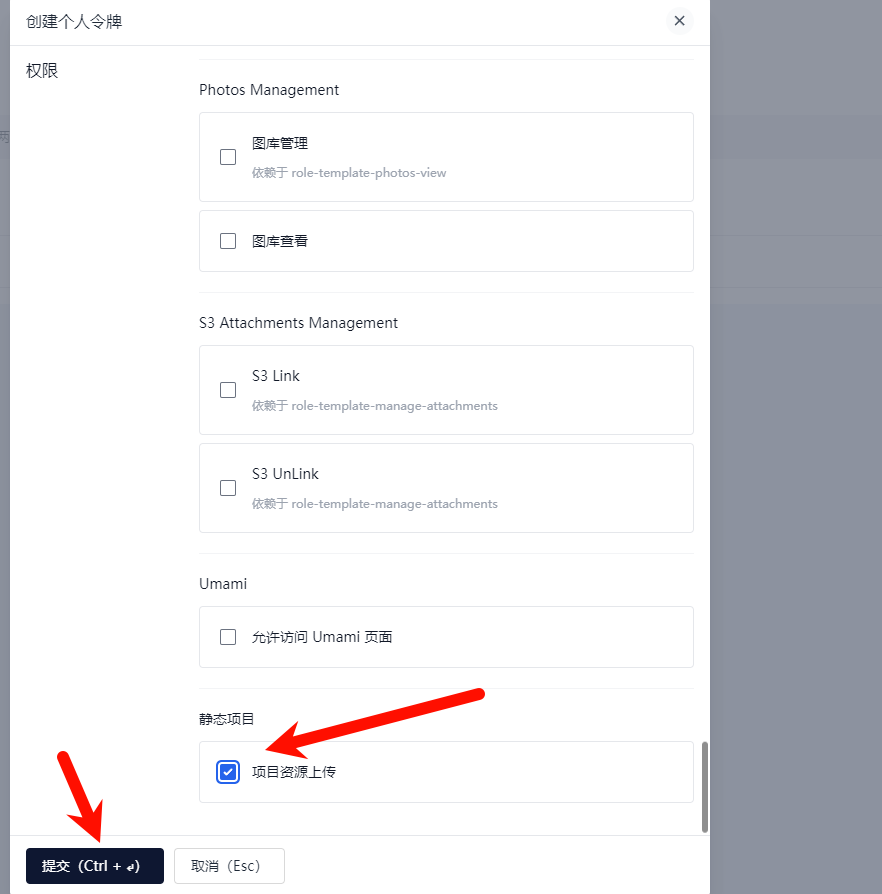The image size is (882, 894).
Task: Click the dialog's vertical scrollbar thumb
Action: tap(705, 787)
